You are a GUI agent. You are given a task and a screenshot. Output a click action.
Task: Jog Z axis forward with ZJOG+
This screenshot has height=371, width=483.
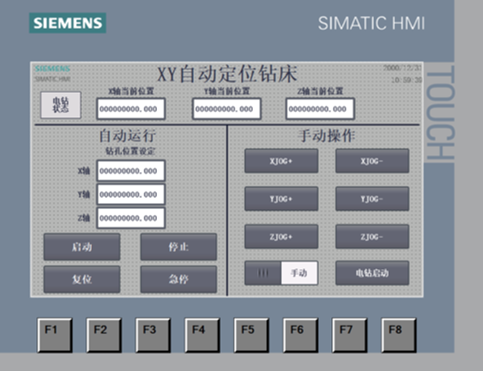pyautogui.click(x=281, y=237)
